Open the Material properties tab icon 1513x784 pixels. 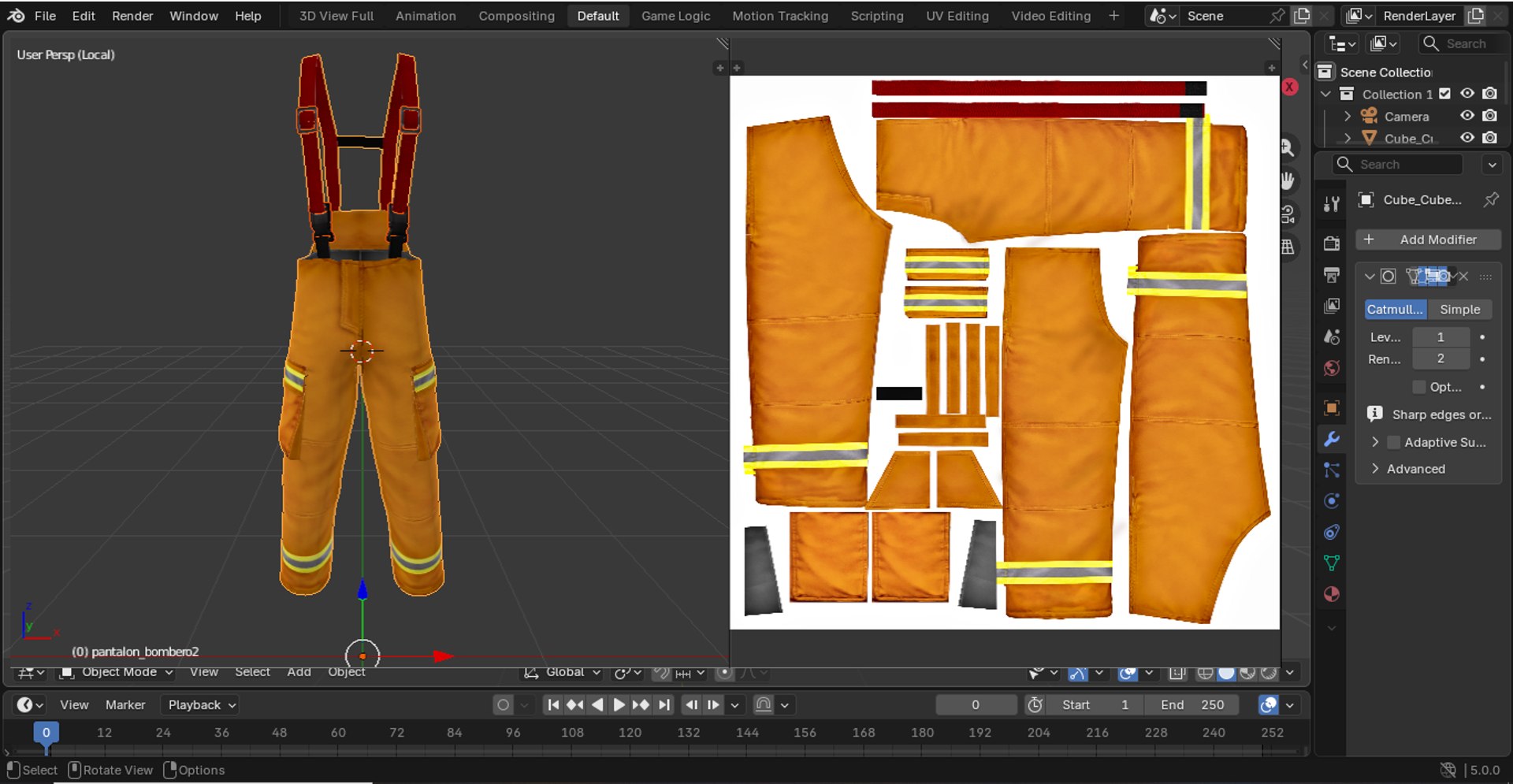click(1332, 595)
